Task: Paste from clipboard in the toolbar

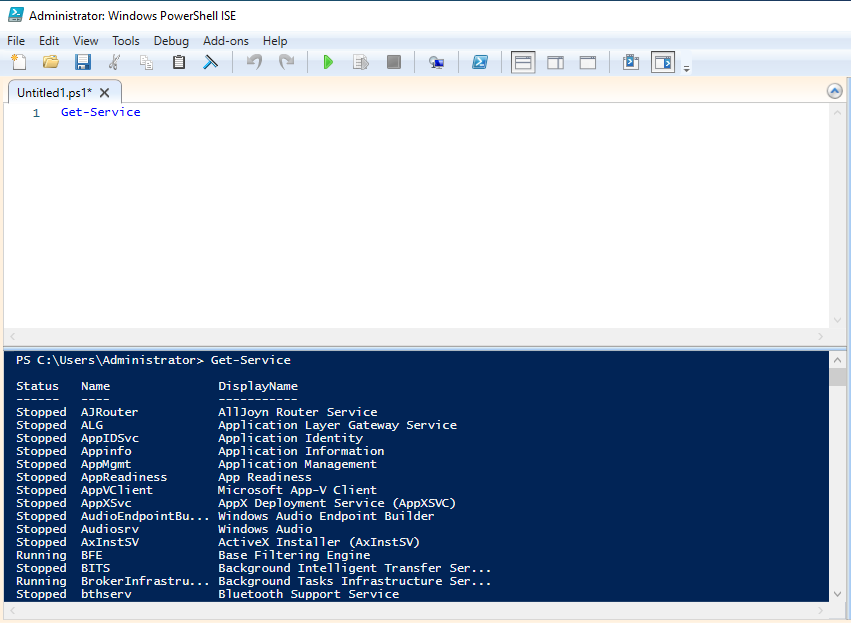Action: point(179,62)
